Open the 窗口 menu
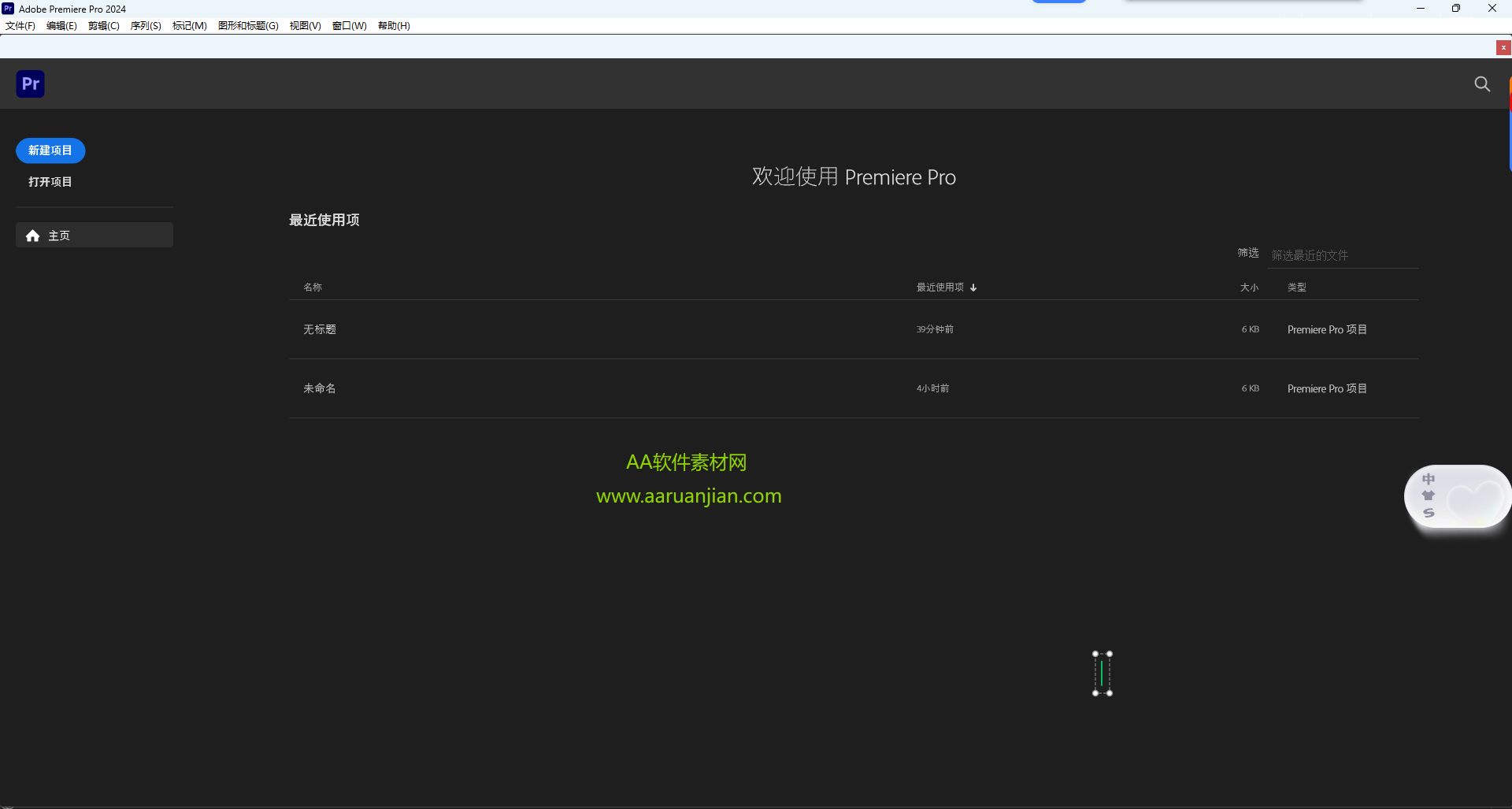The width and height of the screenshot is (1512, 809). 349,25
